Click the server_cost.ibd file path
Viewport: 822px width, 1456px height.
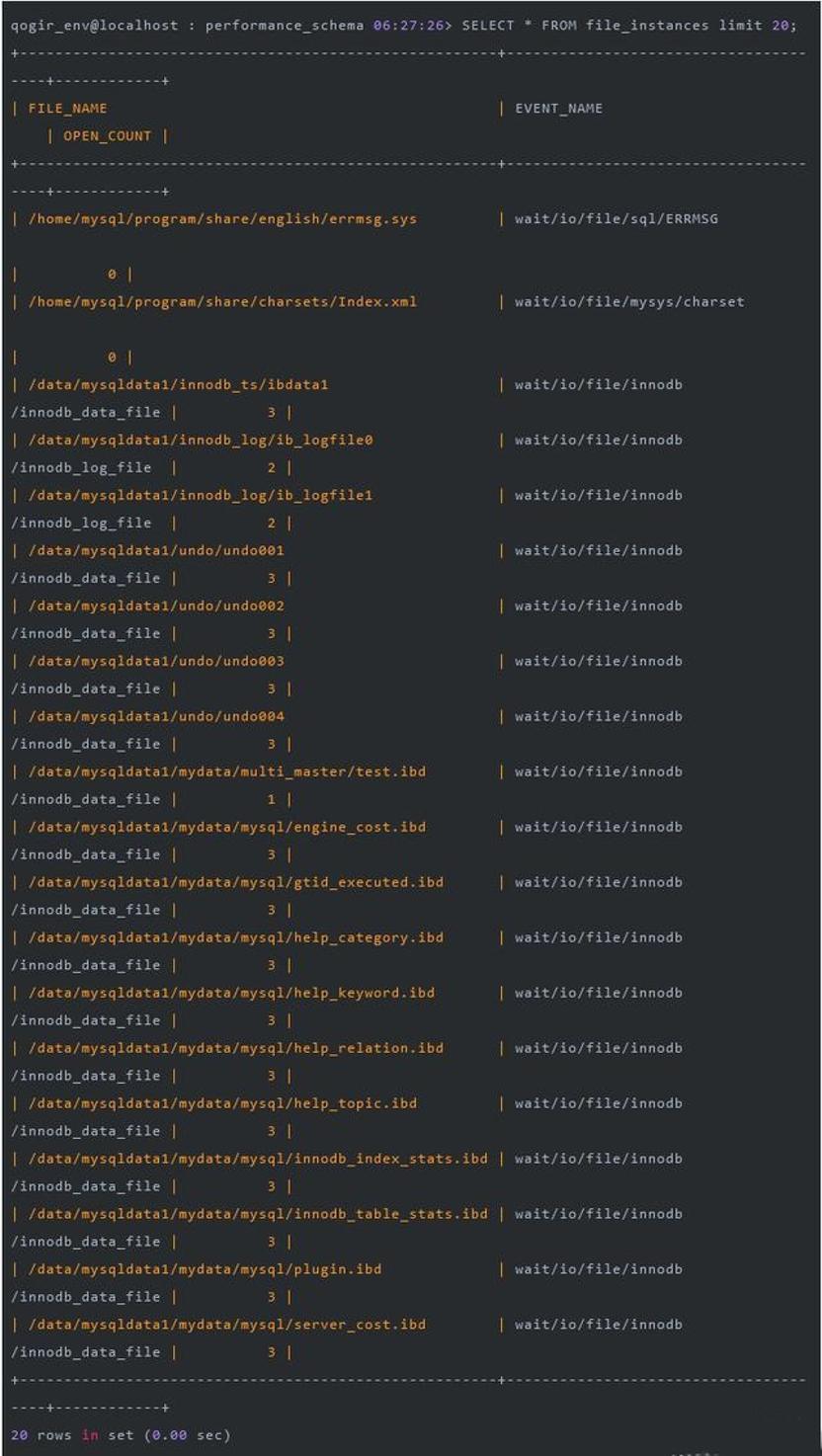(227, 1325)
